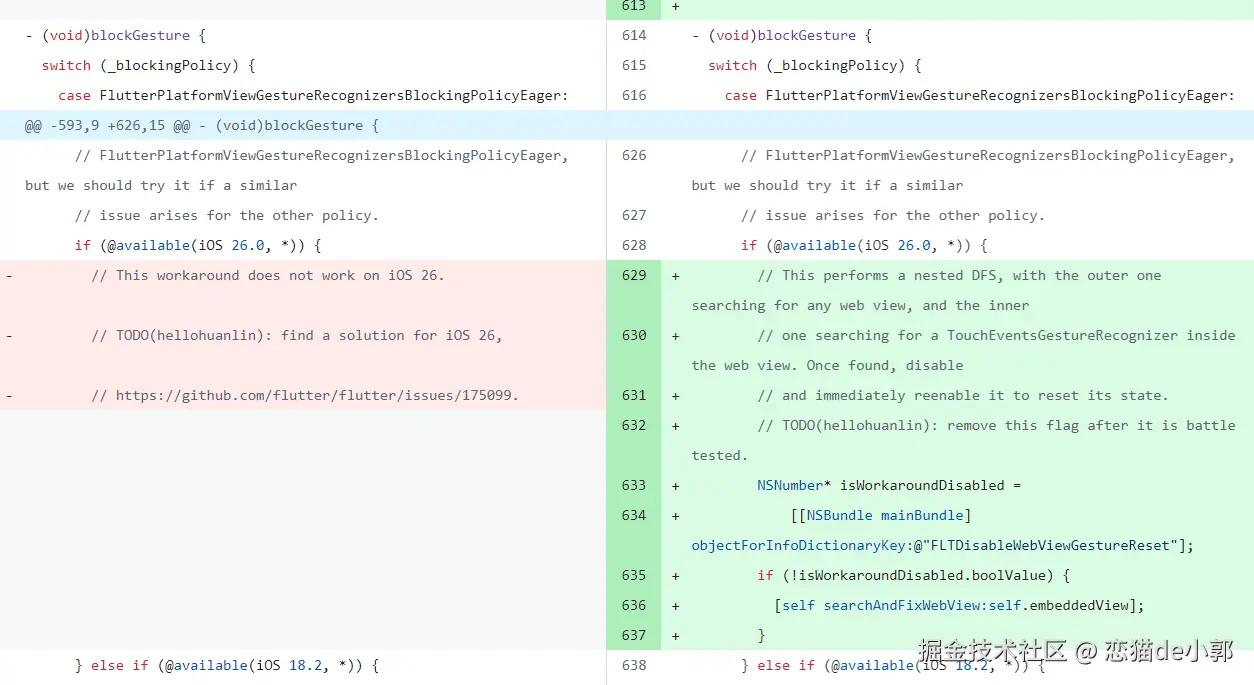The height and width of the screenshot is (685, 1254).
Task: Select added line number 634
Action: (634, 515)
